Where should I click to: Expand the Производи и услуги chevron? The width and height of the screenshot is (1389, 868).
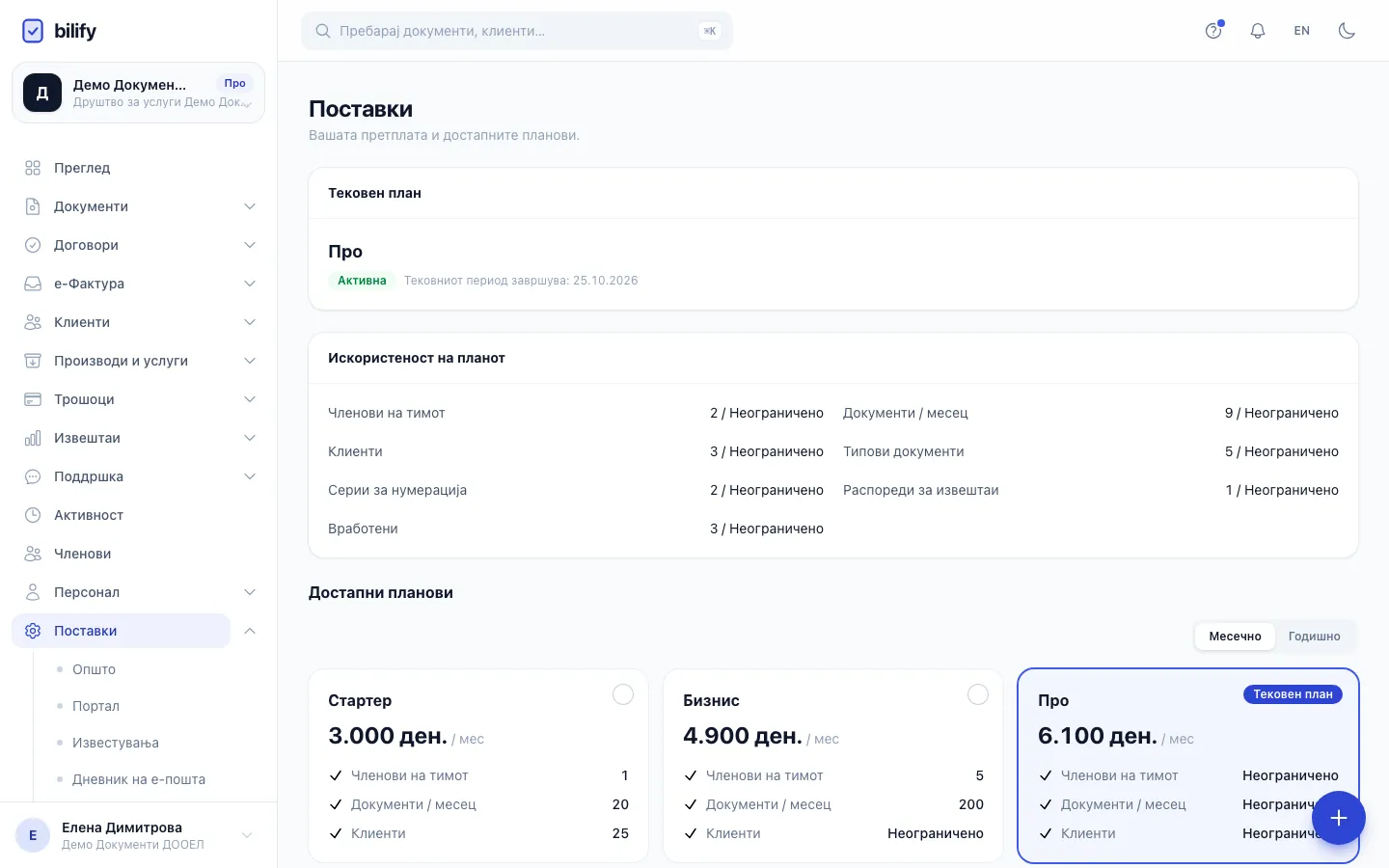pyautogui.click(x=250, y=361)
